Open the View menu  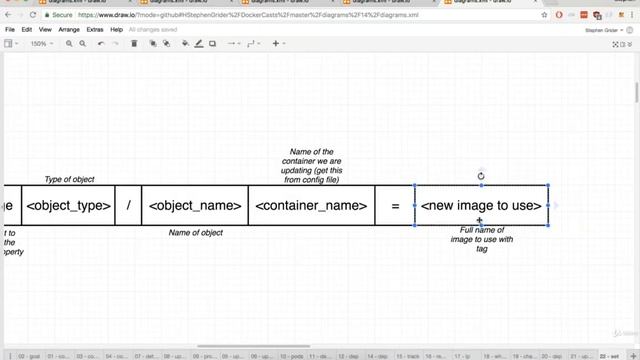(x=45, y=29)
